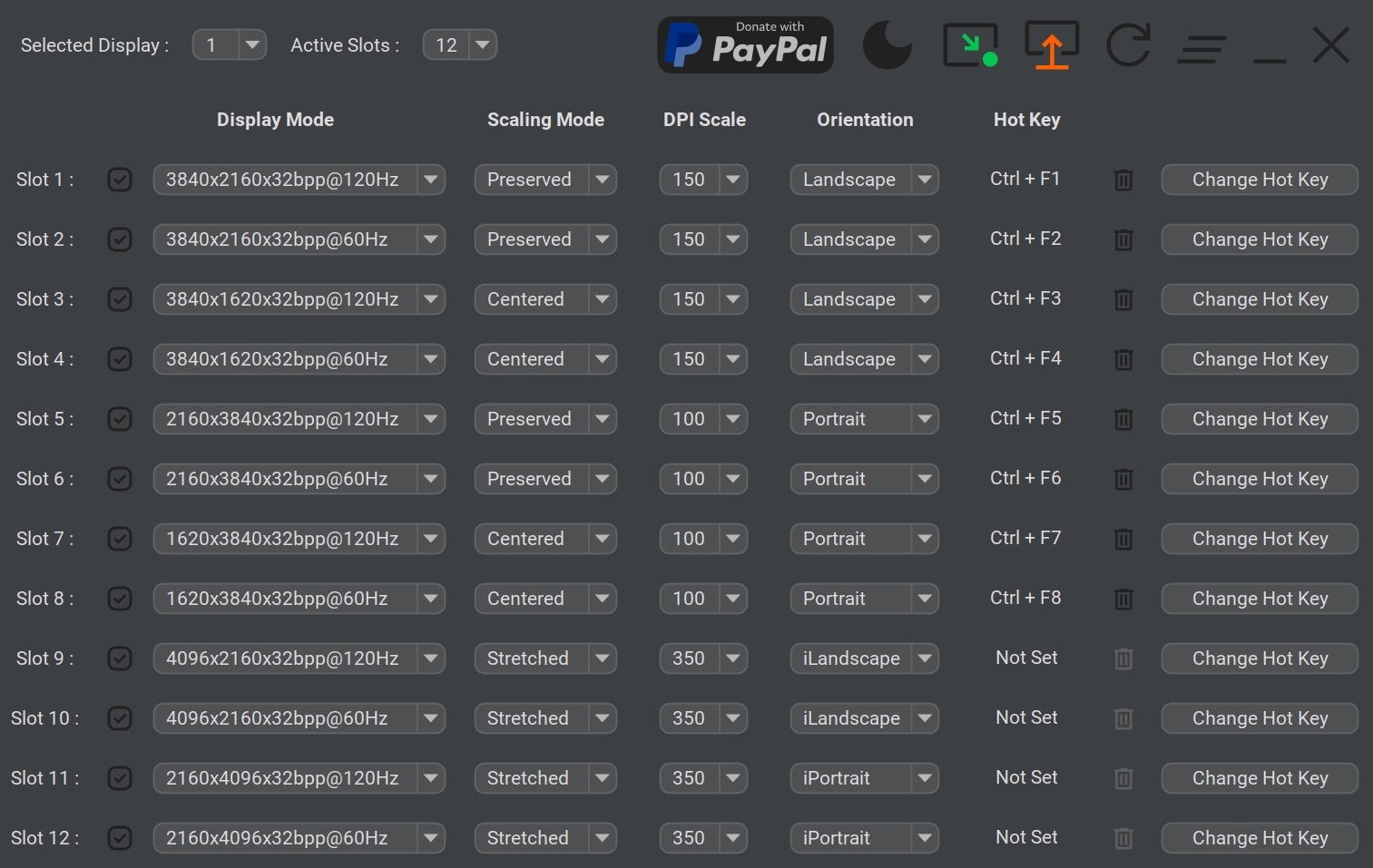Delete the Slot 1 hotkey with the trash icon
The image size is (1373, 868).
[1123, 180]
